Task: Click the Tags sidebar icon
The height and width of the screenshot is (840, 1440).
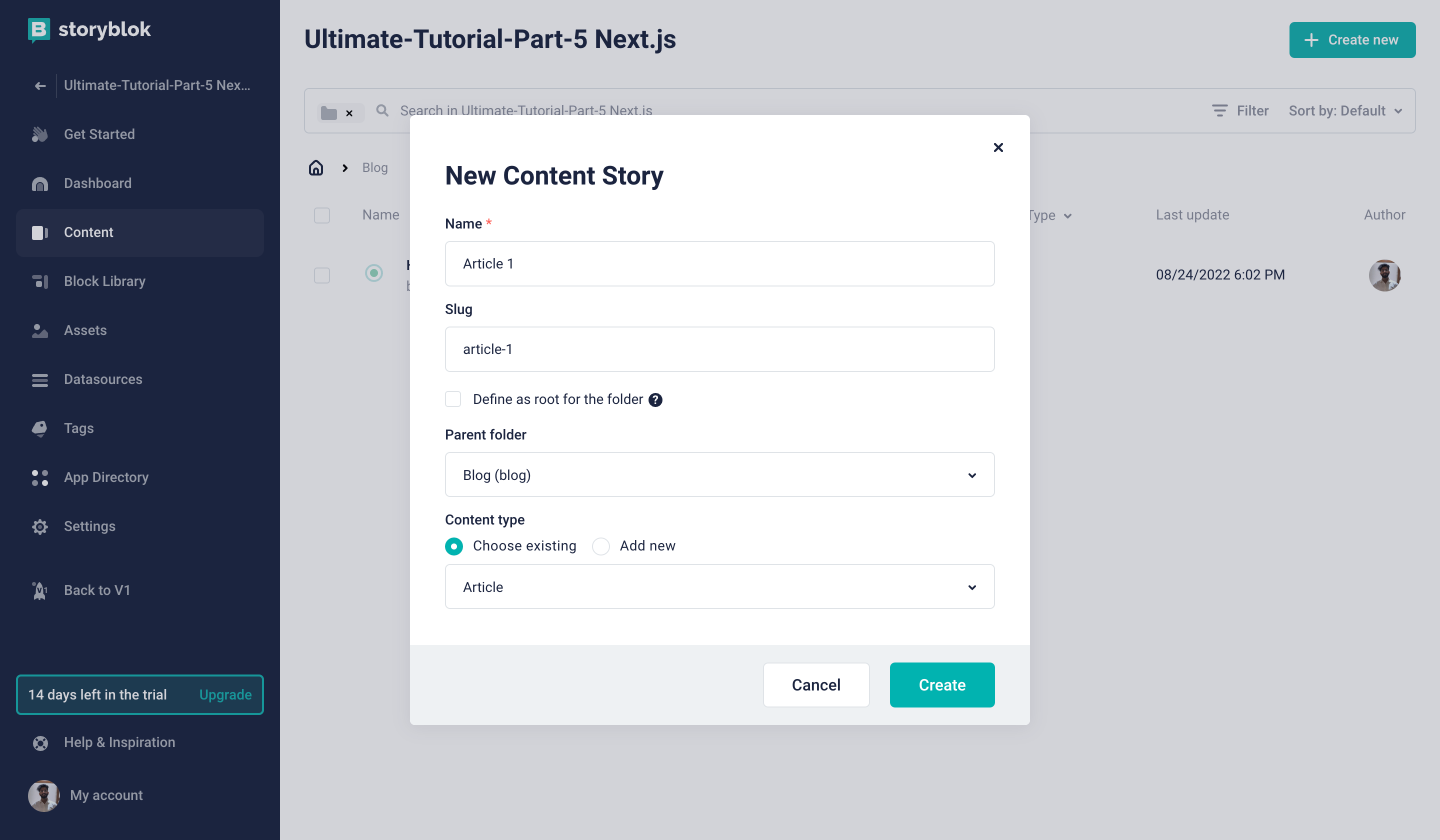Action: pyautogui.click(x=40, y=428)
